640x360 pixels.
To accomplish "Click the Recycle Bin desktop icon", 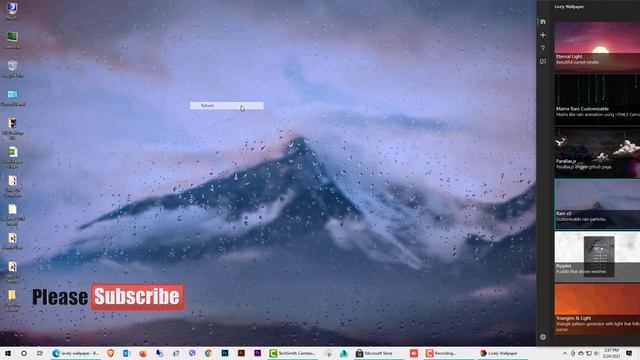I will click(x=12, y=69).
